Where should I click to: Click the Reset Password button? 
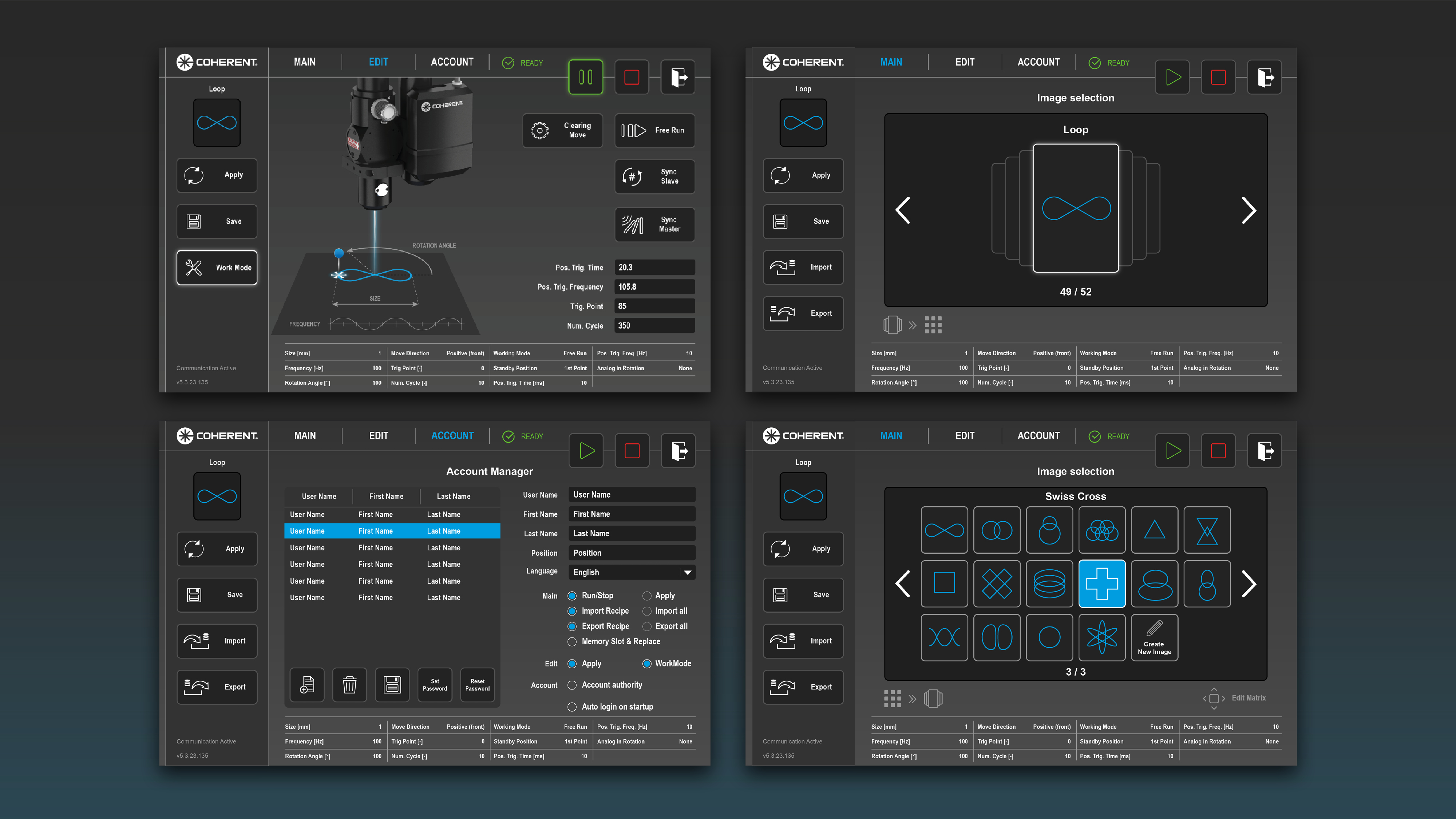coord(477,684)
